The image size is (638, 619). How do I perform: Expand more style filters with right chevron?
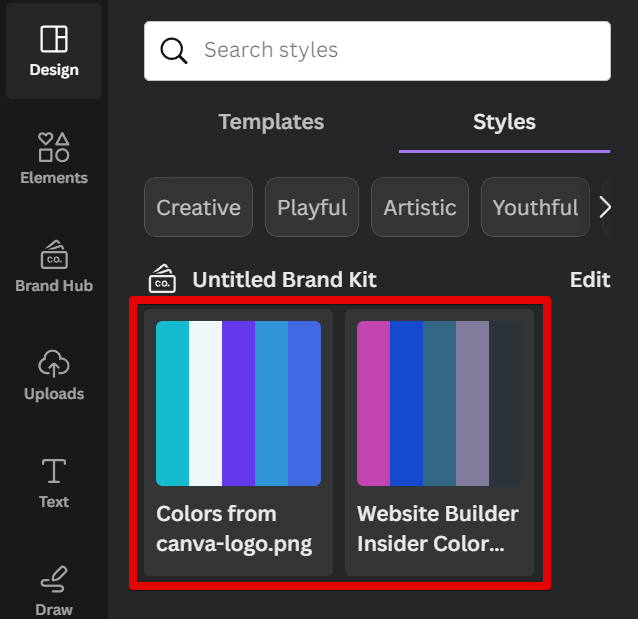click(604, 208)
